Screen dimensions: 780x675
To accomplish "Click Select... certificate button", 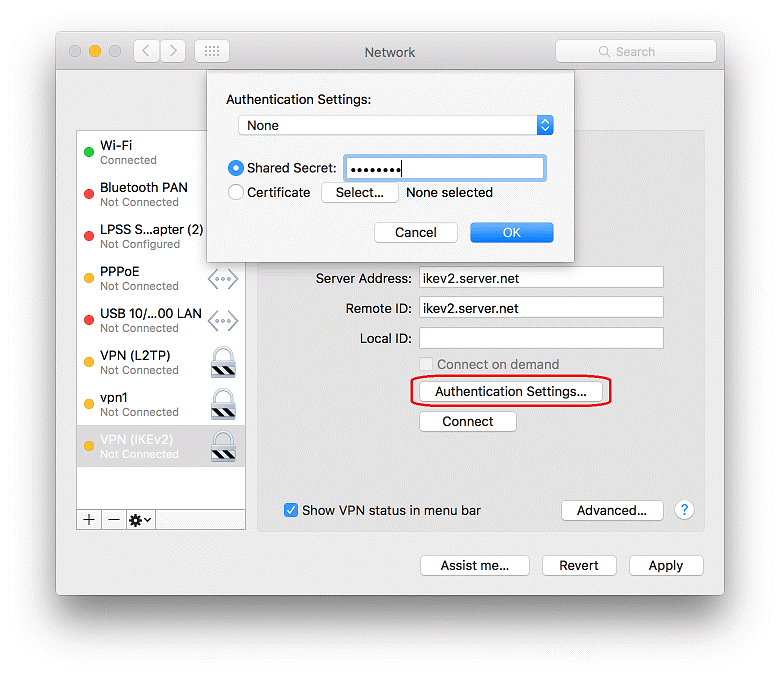I will (360, 193).
